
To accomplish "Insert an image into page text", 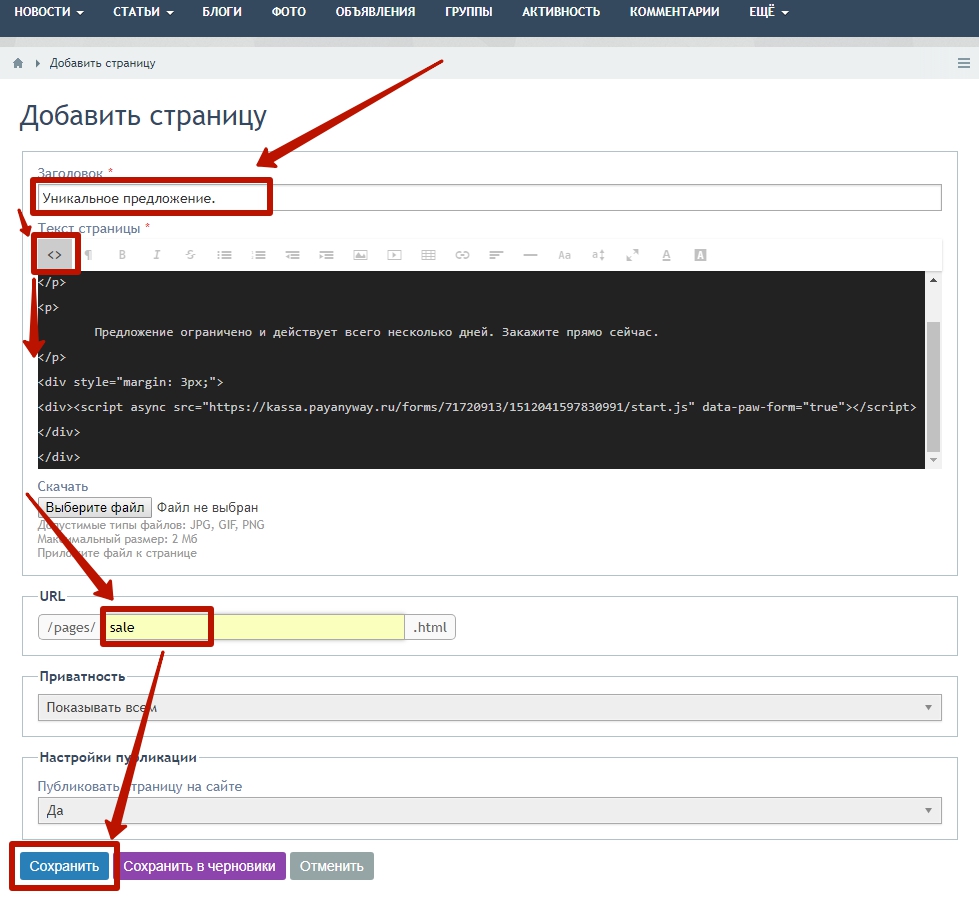I will (x=360, y=255).
